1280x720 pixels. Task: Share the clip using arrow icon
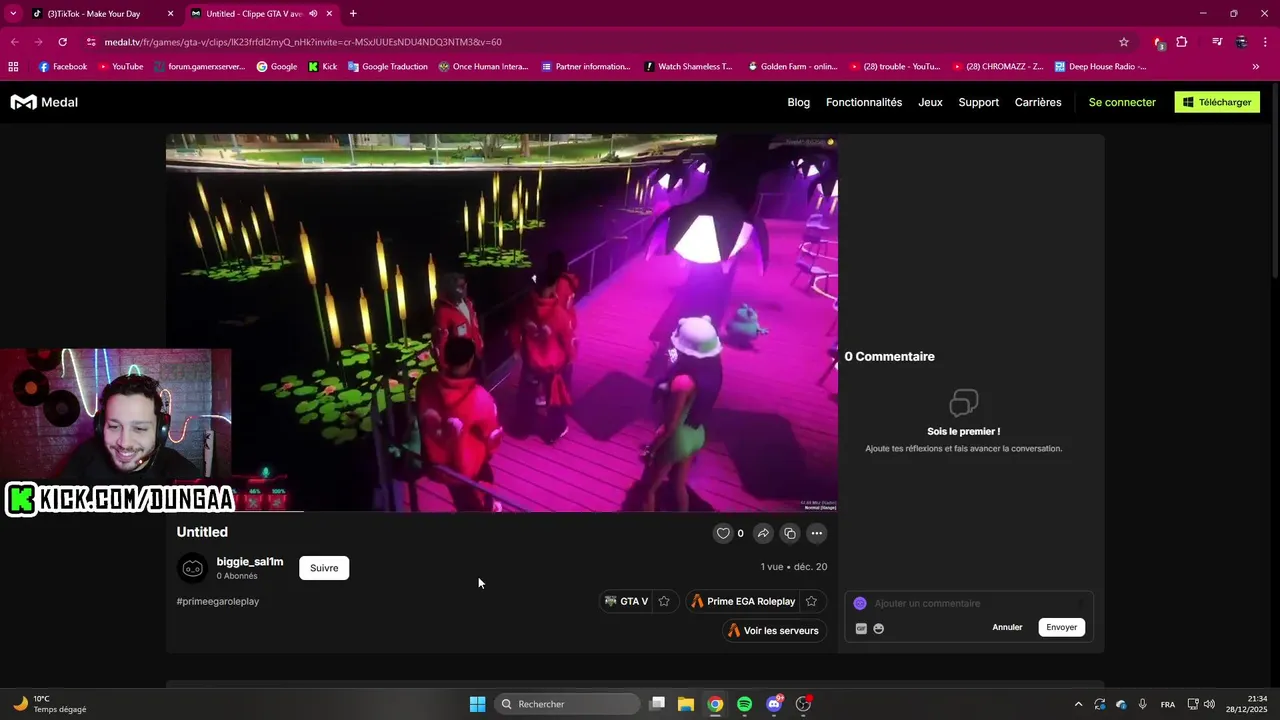[x=763, y=533]
